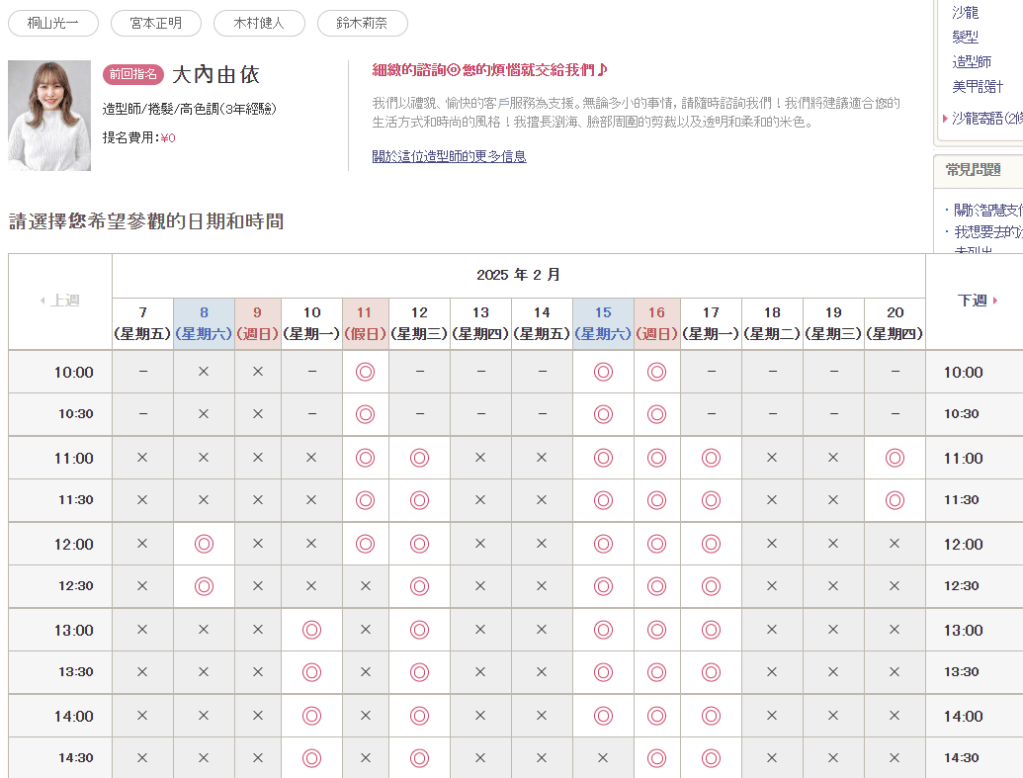Choose February 10 at 13:00 slot
Image resolution: width=1023 pixels, height=778 pixels.
point(311,630)
